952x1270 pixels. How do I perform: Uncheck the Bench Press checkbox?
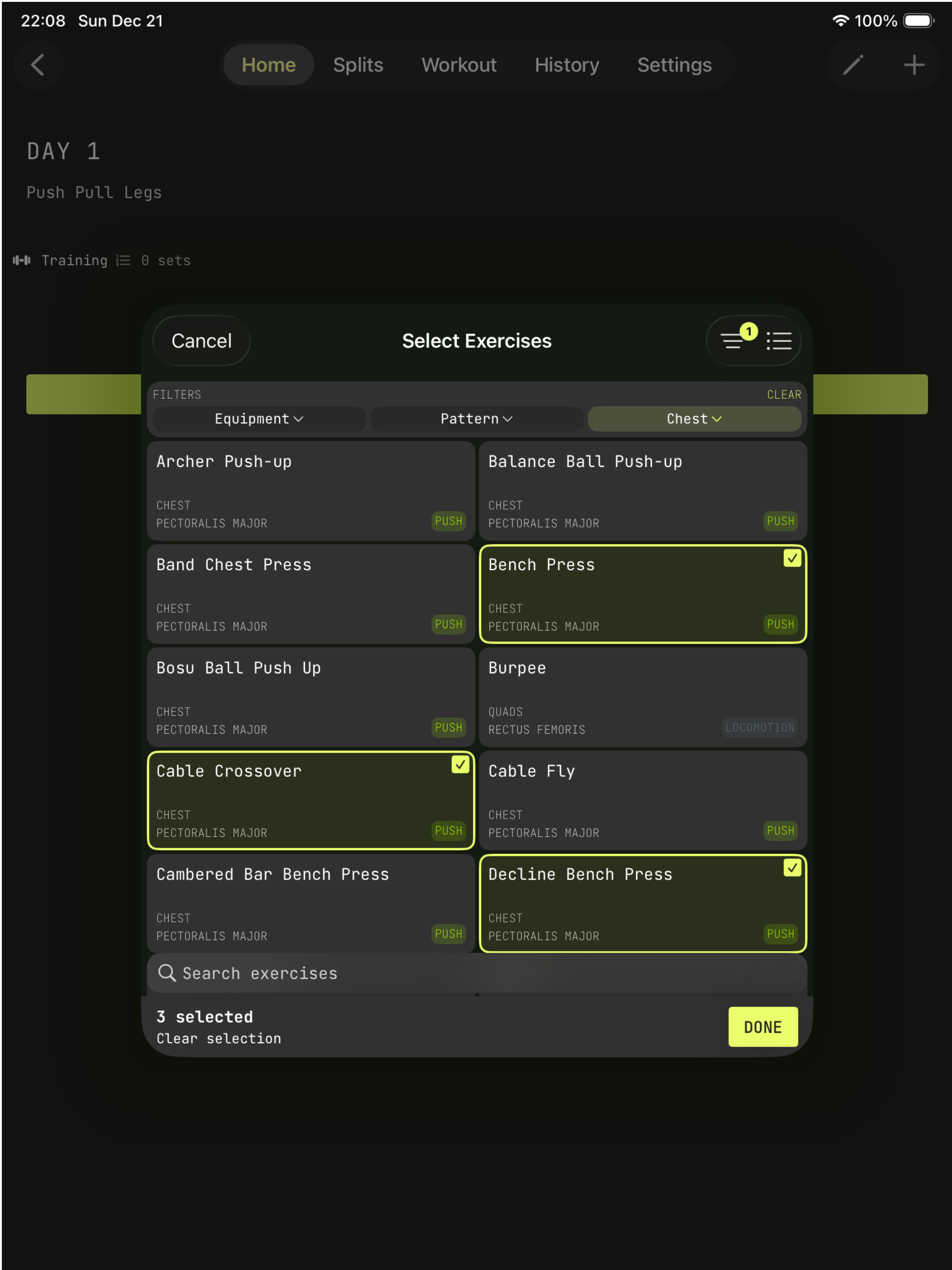792,558
